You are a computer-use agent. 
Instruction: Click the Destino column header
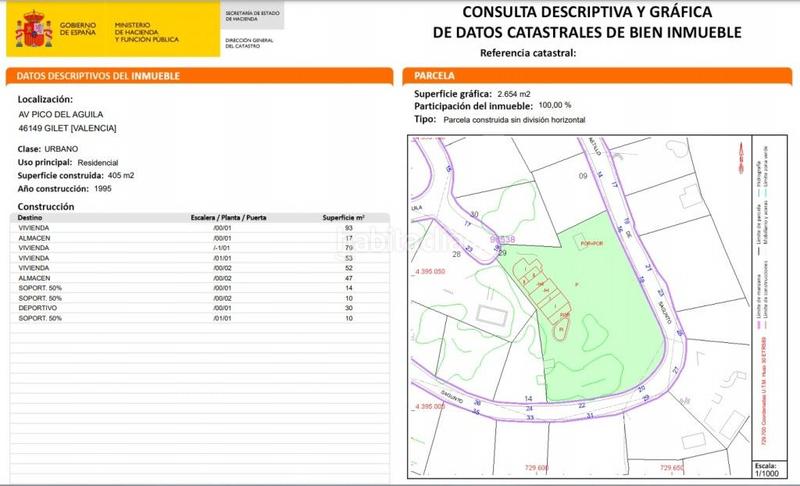(31, 217)
